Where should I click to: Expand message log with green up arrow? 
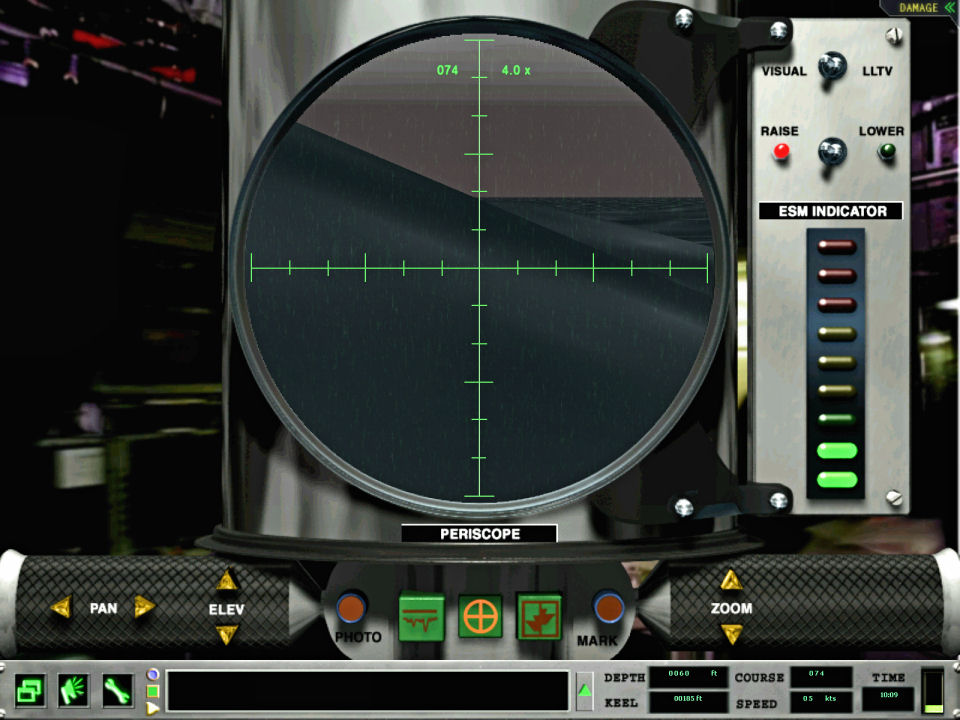584,691
